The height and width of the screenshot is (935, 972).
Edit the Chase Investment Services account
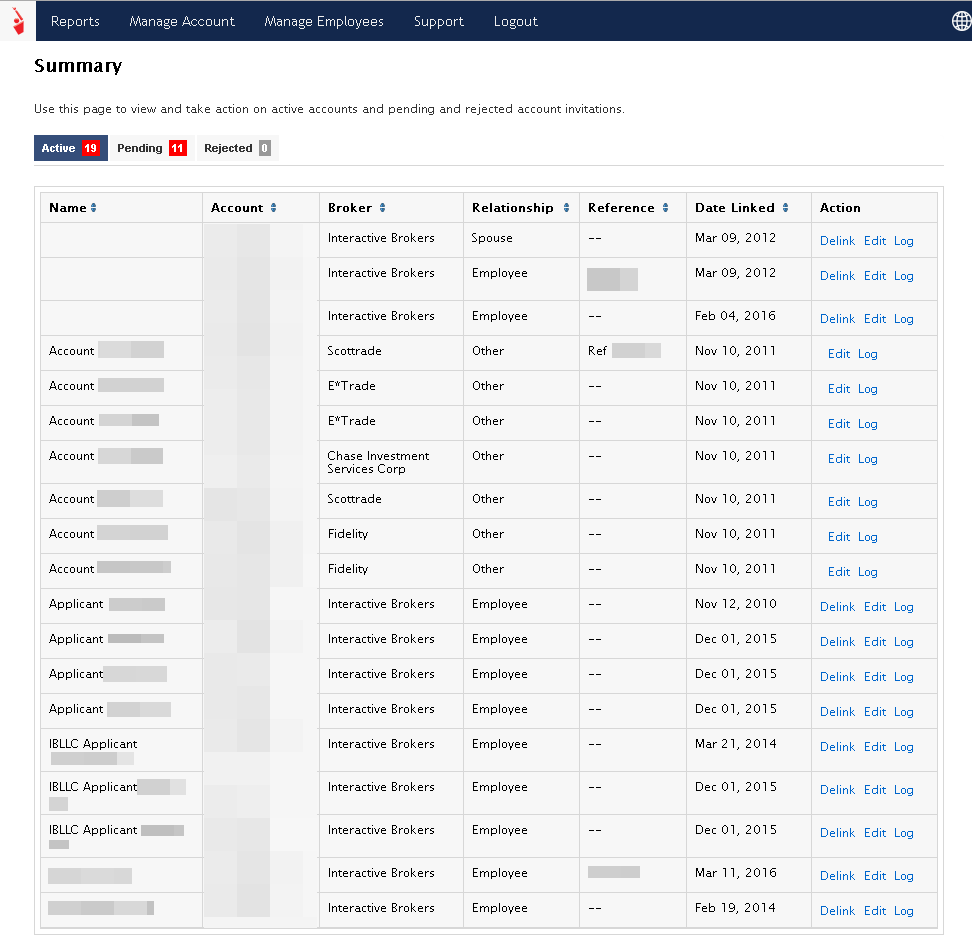(x=839, y=459)
